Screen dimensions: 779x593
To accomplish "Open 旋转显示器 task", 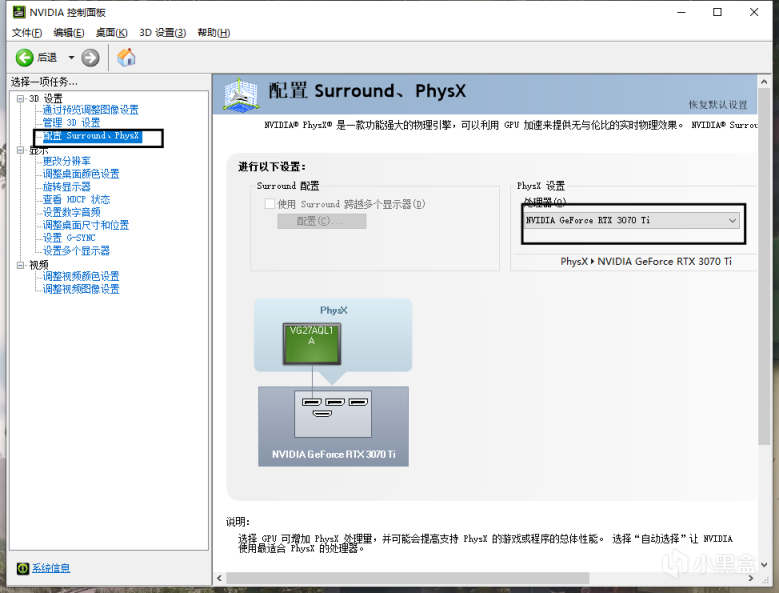I will [67, 187].
